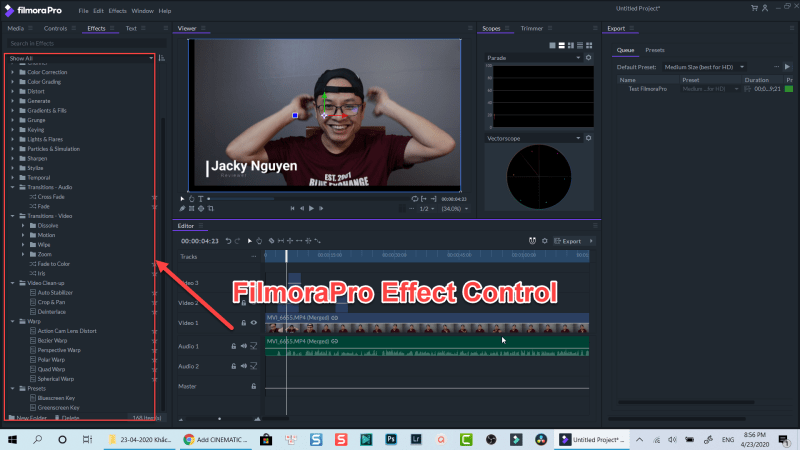The width and height of the screenshot is (800, 450).
Task: Switch to the Controls tab
Action: pyautogui.click(x=56, y=29)
